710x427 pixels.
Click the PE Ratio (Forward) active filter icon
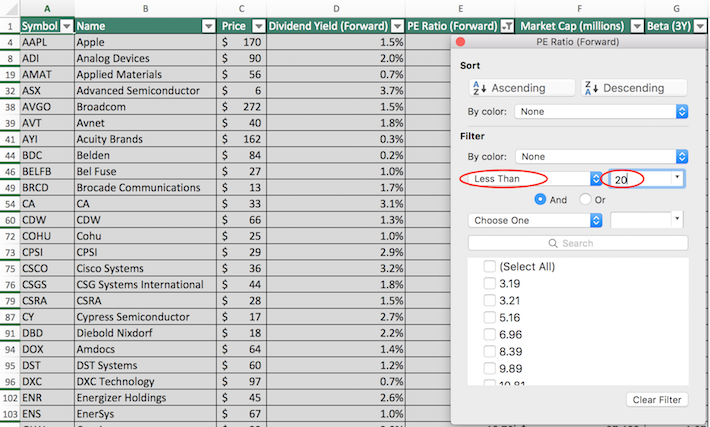pyautogui.click(x=507, y=26)
